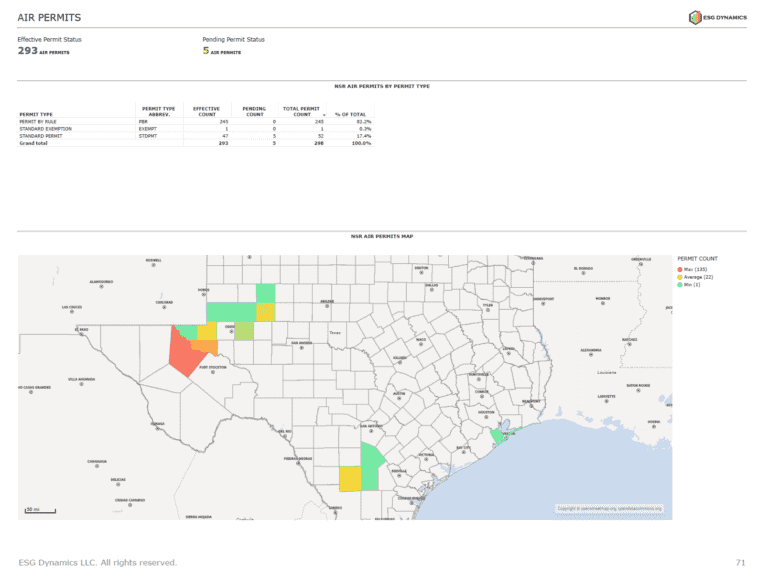Image resolution: width=768 pixels, height=586 pixels.
Task: Click the page number 71
Action: coord(741,562)
